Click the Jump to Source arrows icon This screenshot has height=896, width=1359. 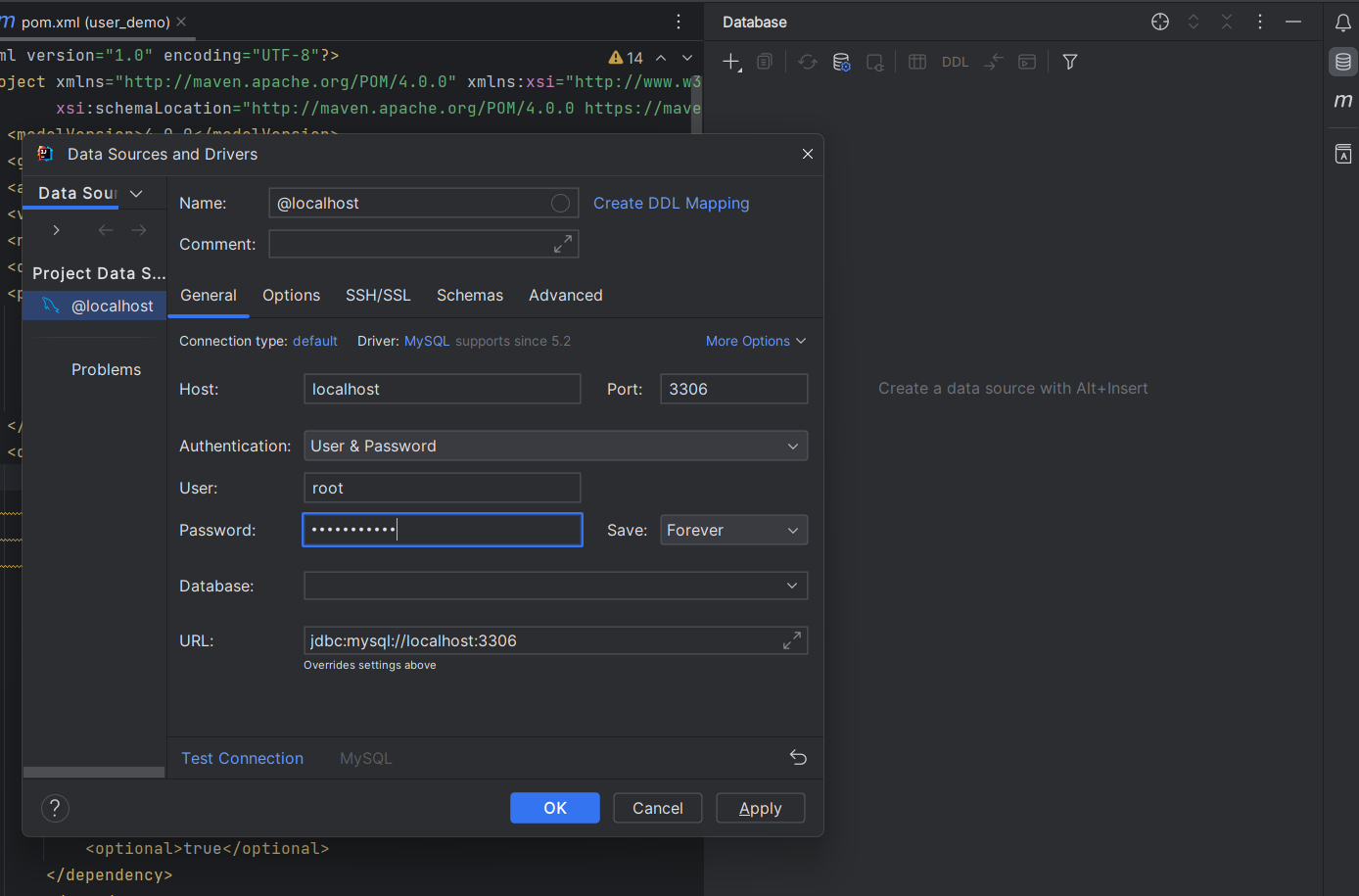click(x=994, y=62)
